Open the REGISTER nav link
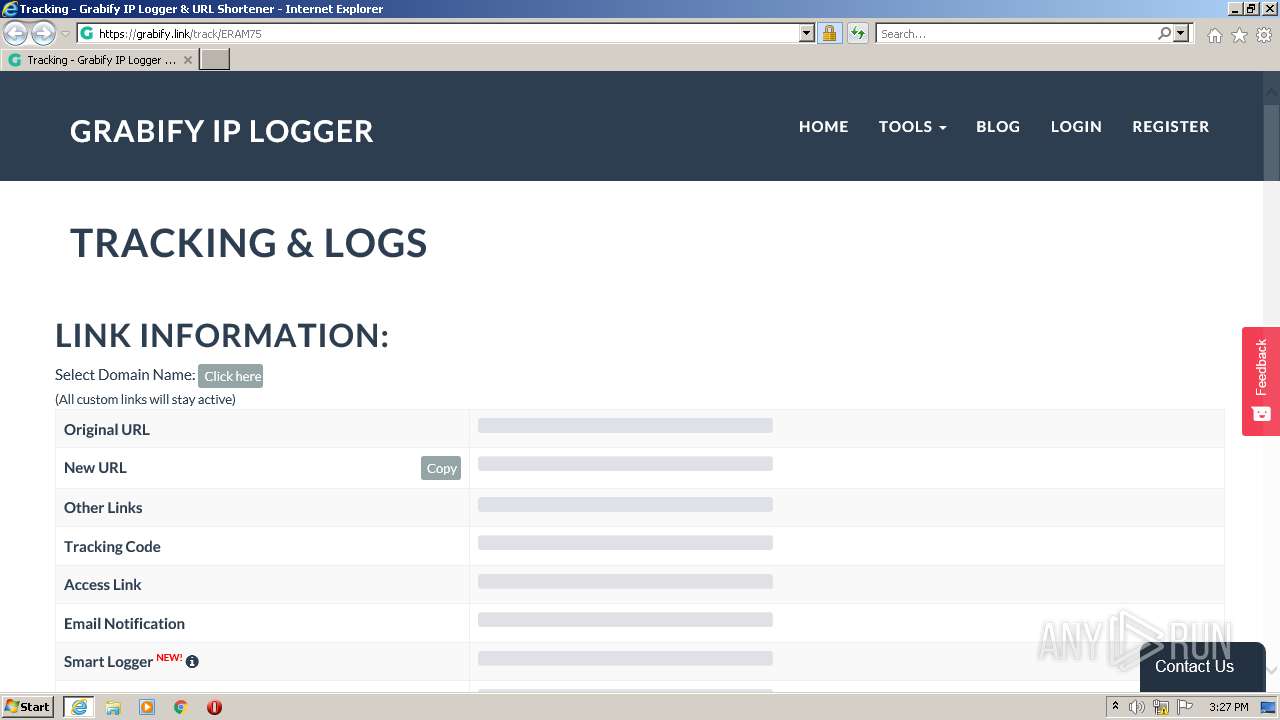 pos(1170,126)
